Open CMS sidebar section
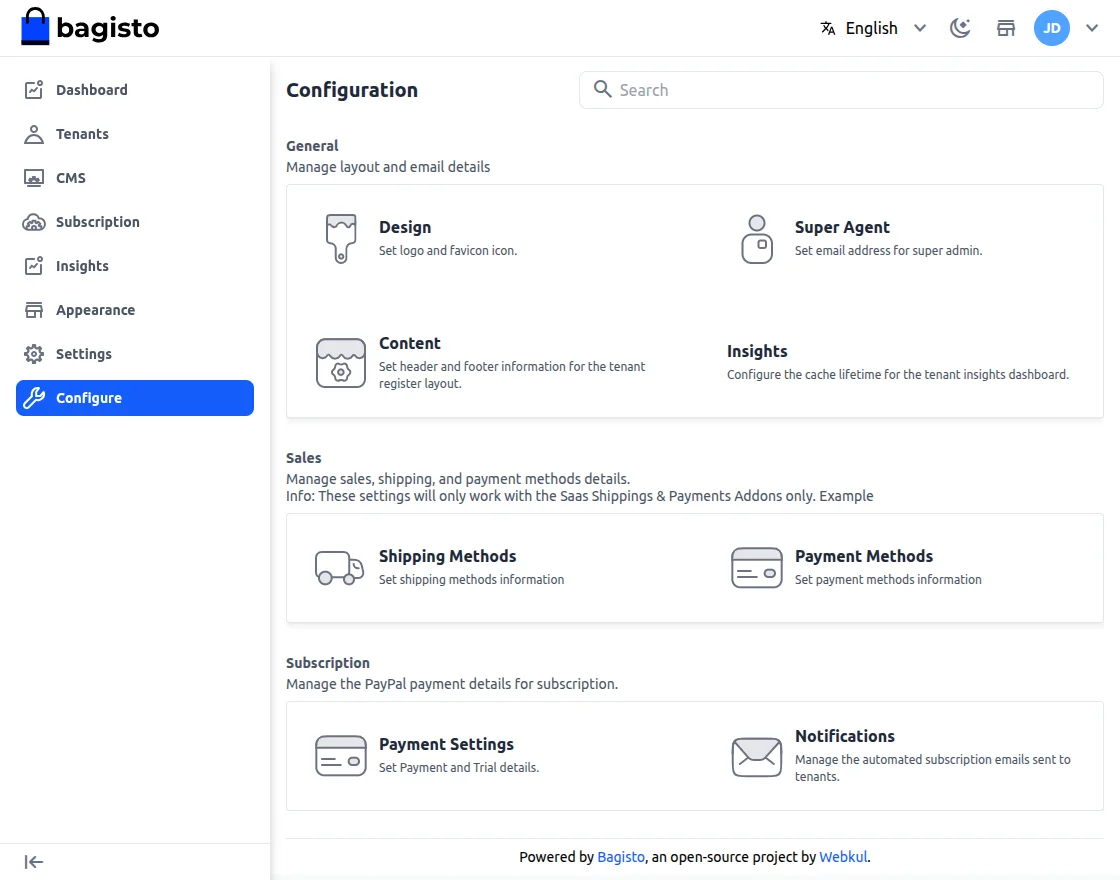 pyautogui.click(x=135, y=178)
